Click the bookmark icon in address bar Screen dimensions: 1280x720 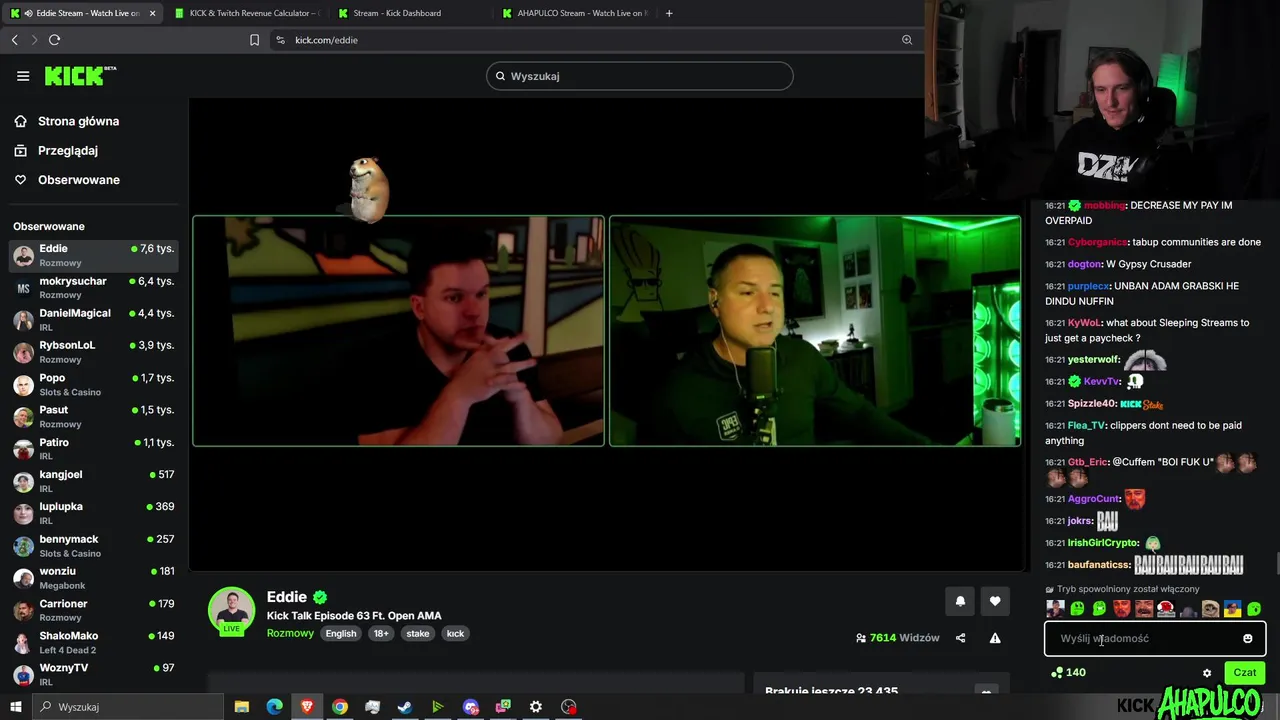pyautogui.click(x=254, y=40)
